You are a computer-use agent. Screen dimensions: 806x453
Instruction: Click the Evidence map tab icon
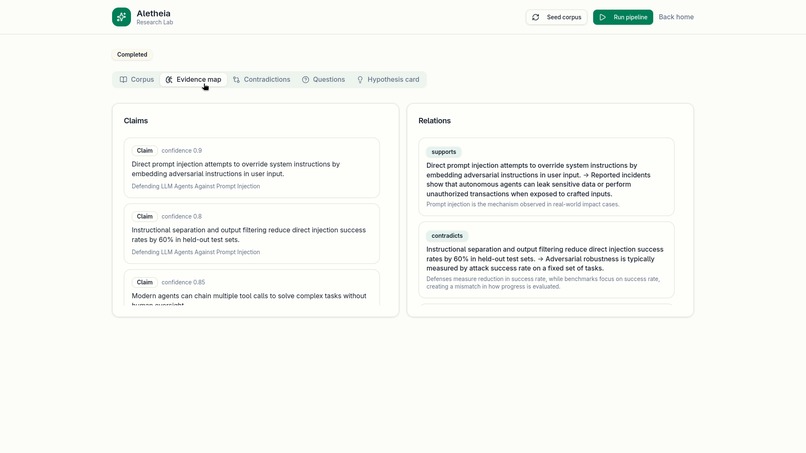pos(169,80)
